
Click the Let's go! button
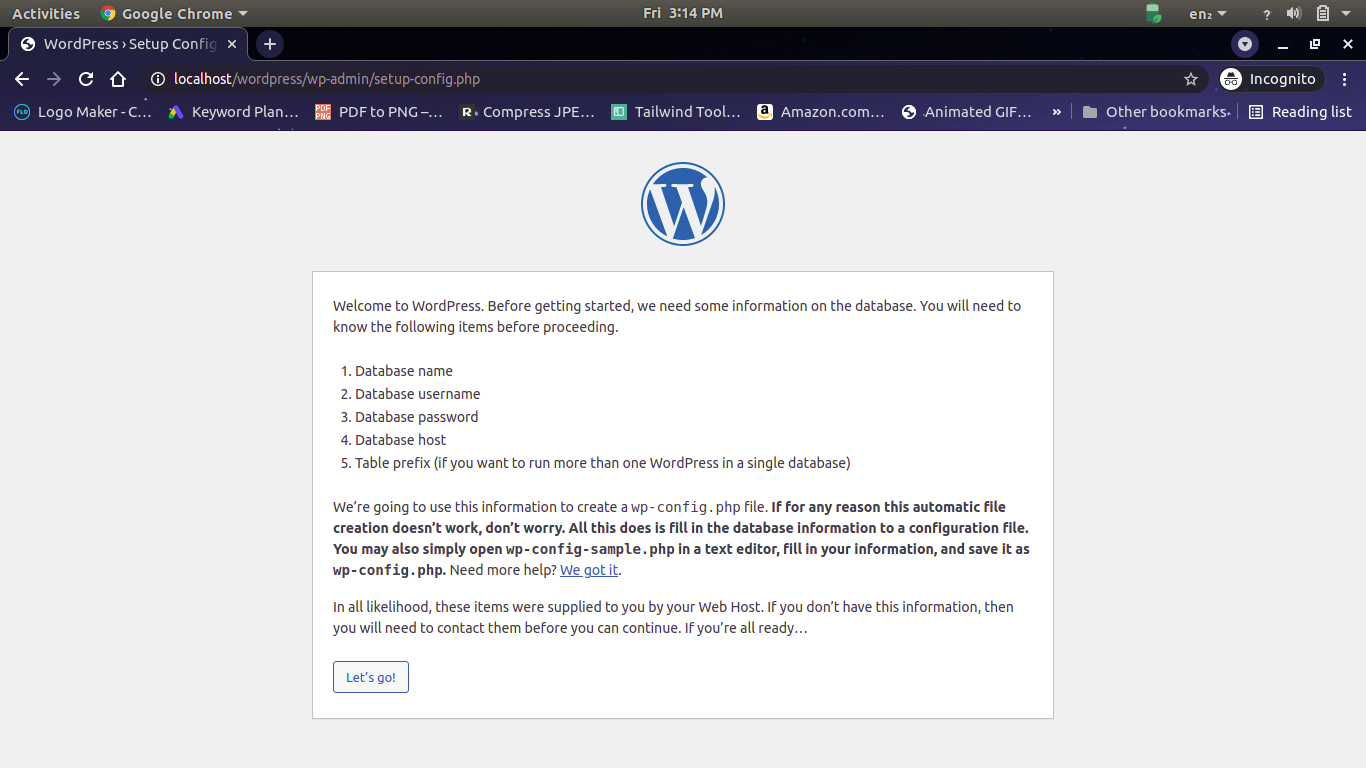(371, 677)
